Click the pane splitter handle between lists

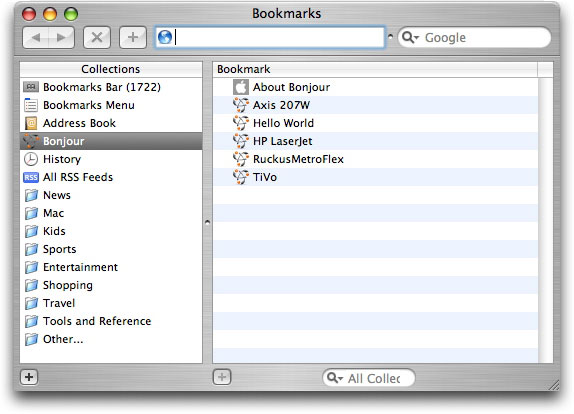[207, 222]
